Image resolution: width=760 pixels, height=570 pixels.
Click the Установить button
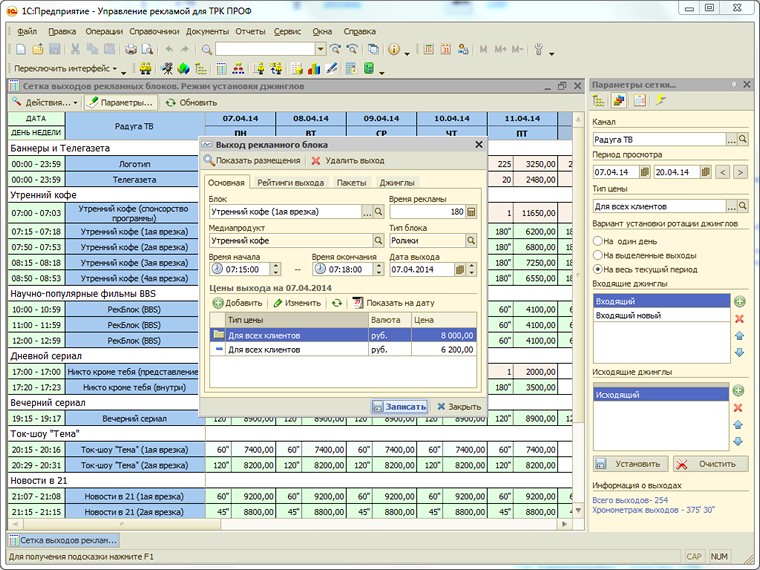(x=631, y=464)
